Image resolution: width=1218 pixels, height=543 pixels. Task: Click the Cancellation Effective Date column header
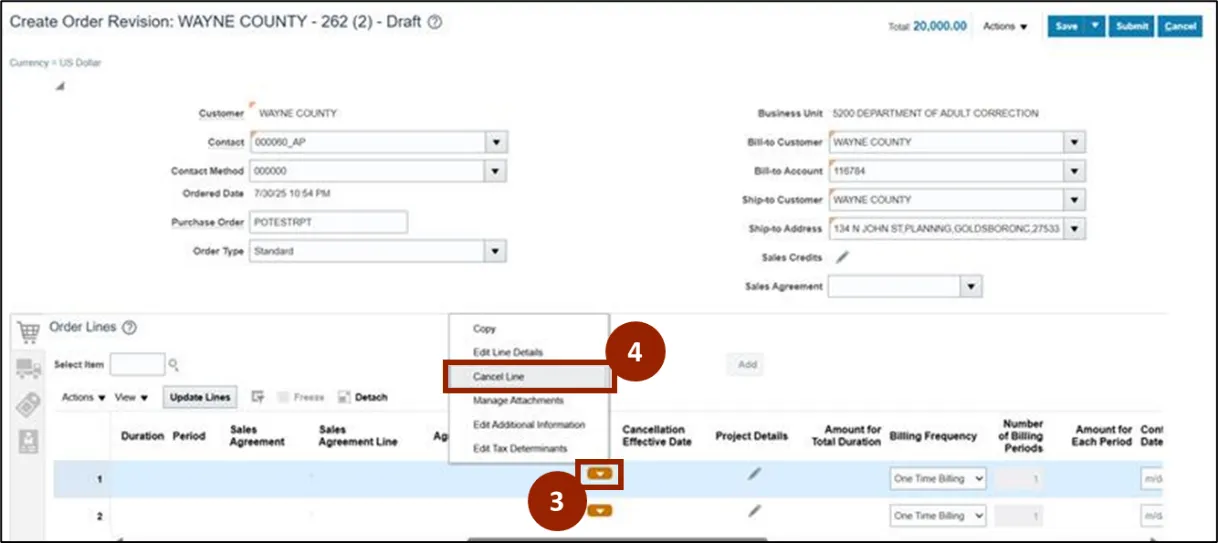point(657,436)
